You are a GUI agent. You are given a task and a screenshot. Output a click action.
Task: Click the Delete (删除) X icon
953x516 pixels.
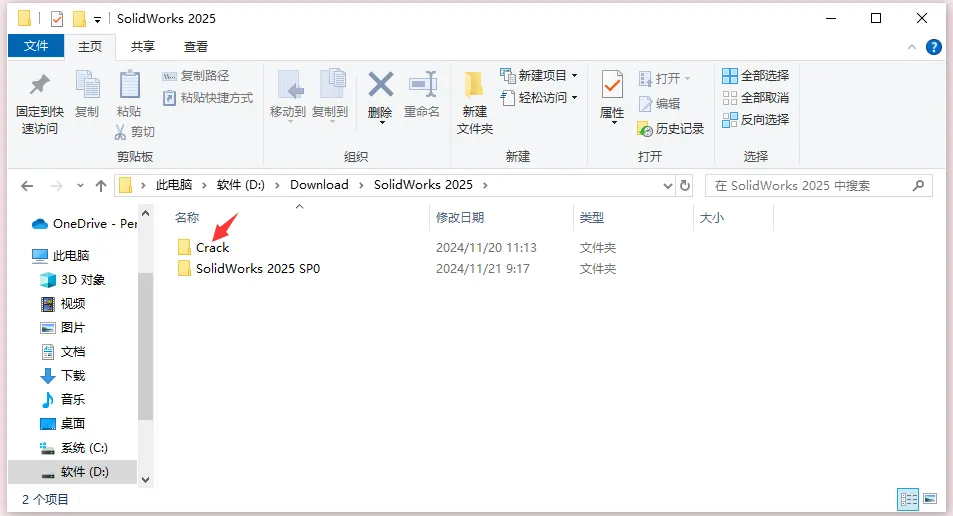[x=380, y=84]
